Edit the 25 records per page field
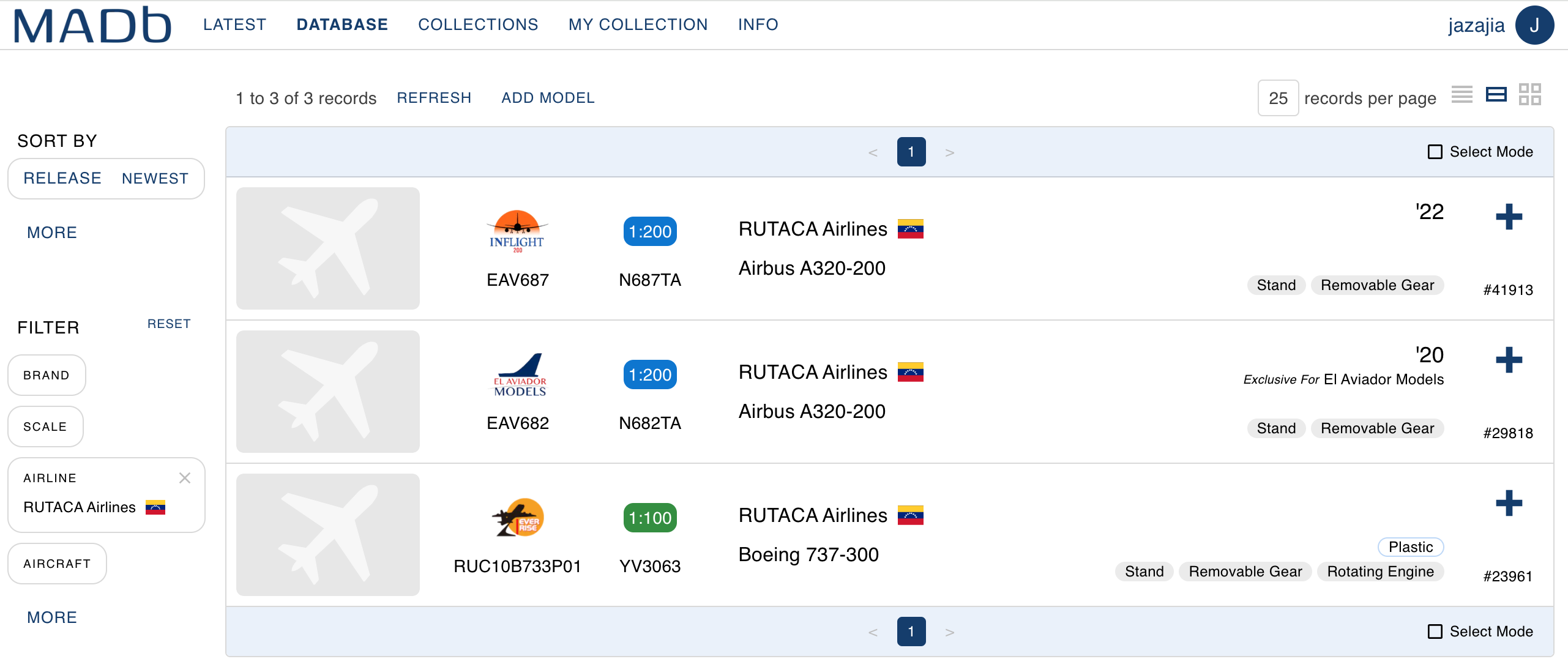Image resolution: width=1568 pixels, height=667 pixels. 1278,98
